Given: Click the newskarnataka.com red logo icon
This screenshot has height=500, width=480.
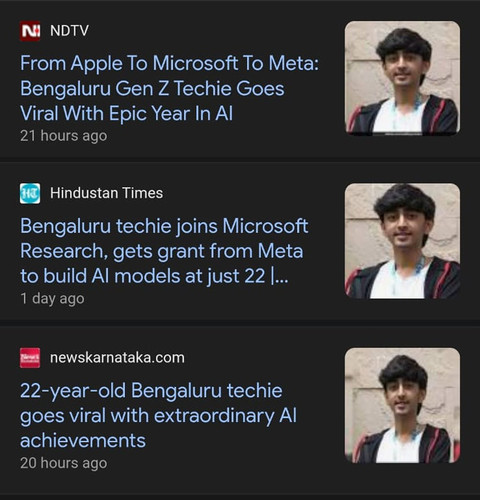Looking at the screenshot, I should pyautogui.click(x=30, y=358).
